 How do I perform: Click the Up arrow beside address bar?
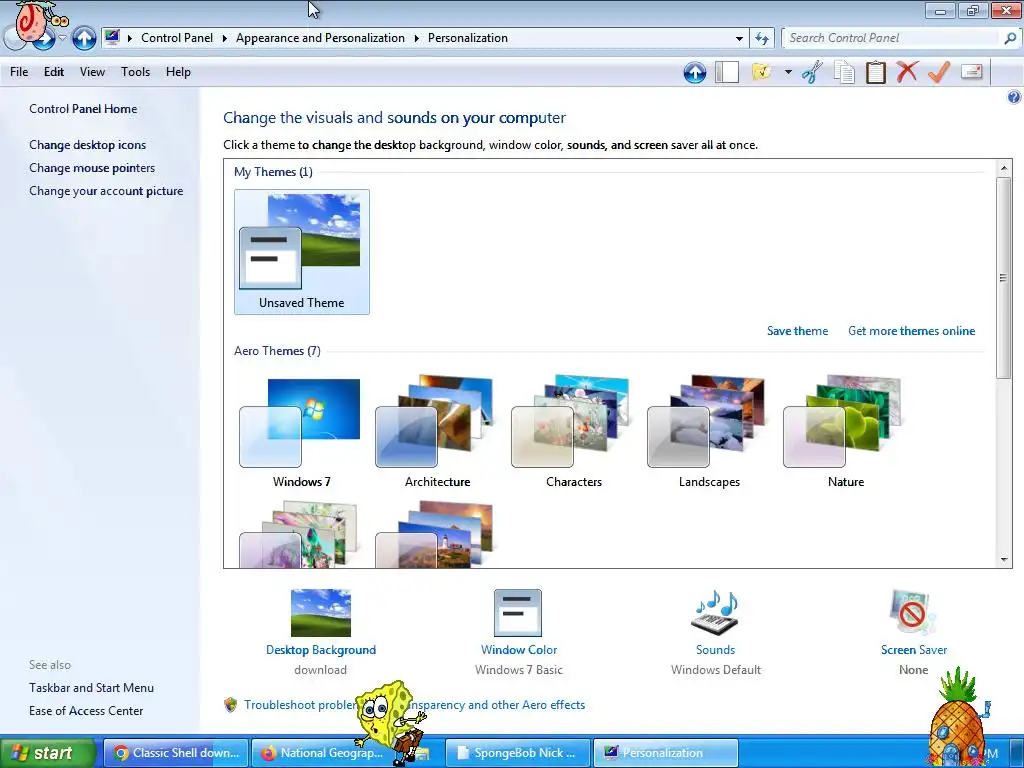[x=84, y=38]
